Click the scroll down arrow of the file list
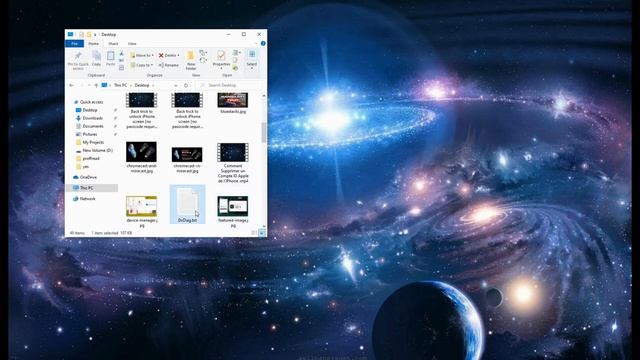 (x=264, y=226)
